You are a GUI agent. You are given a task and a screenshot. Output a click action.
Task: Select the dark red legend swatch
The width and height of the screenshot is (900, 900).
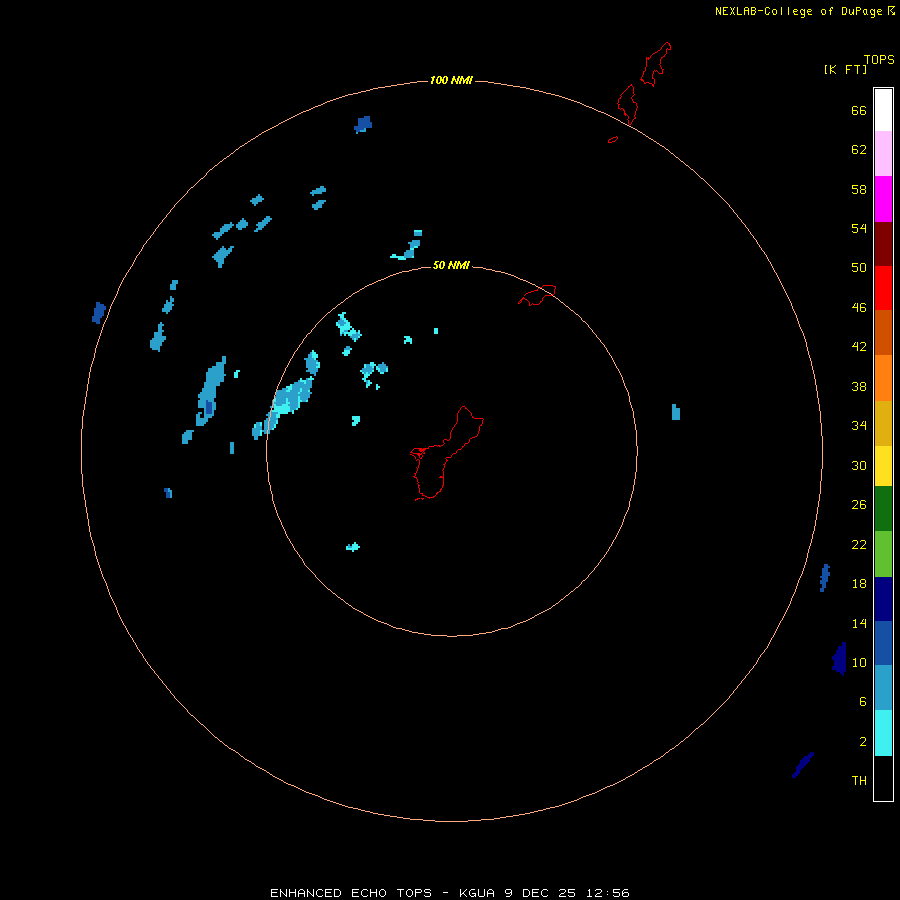[883, 243]
